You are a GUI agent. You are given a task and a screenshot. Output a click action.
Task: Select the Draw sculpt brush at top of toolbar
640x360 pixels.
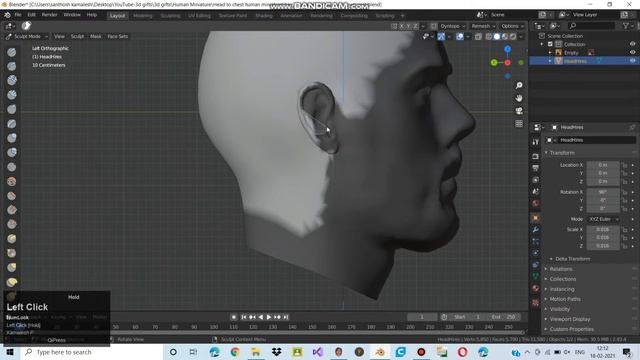point(12,52)
